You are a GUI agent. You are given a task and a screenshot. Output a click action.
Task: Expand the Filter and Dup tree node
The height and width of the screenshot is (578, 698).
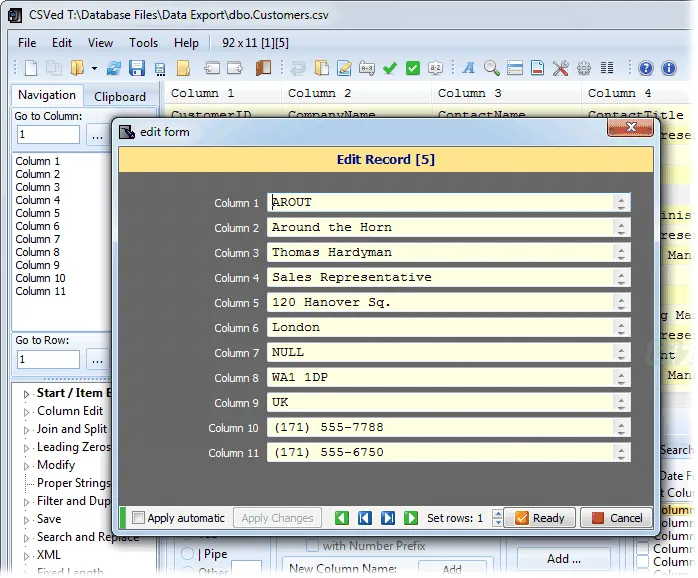point(26,502)
